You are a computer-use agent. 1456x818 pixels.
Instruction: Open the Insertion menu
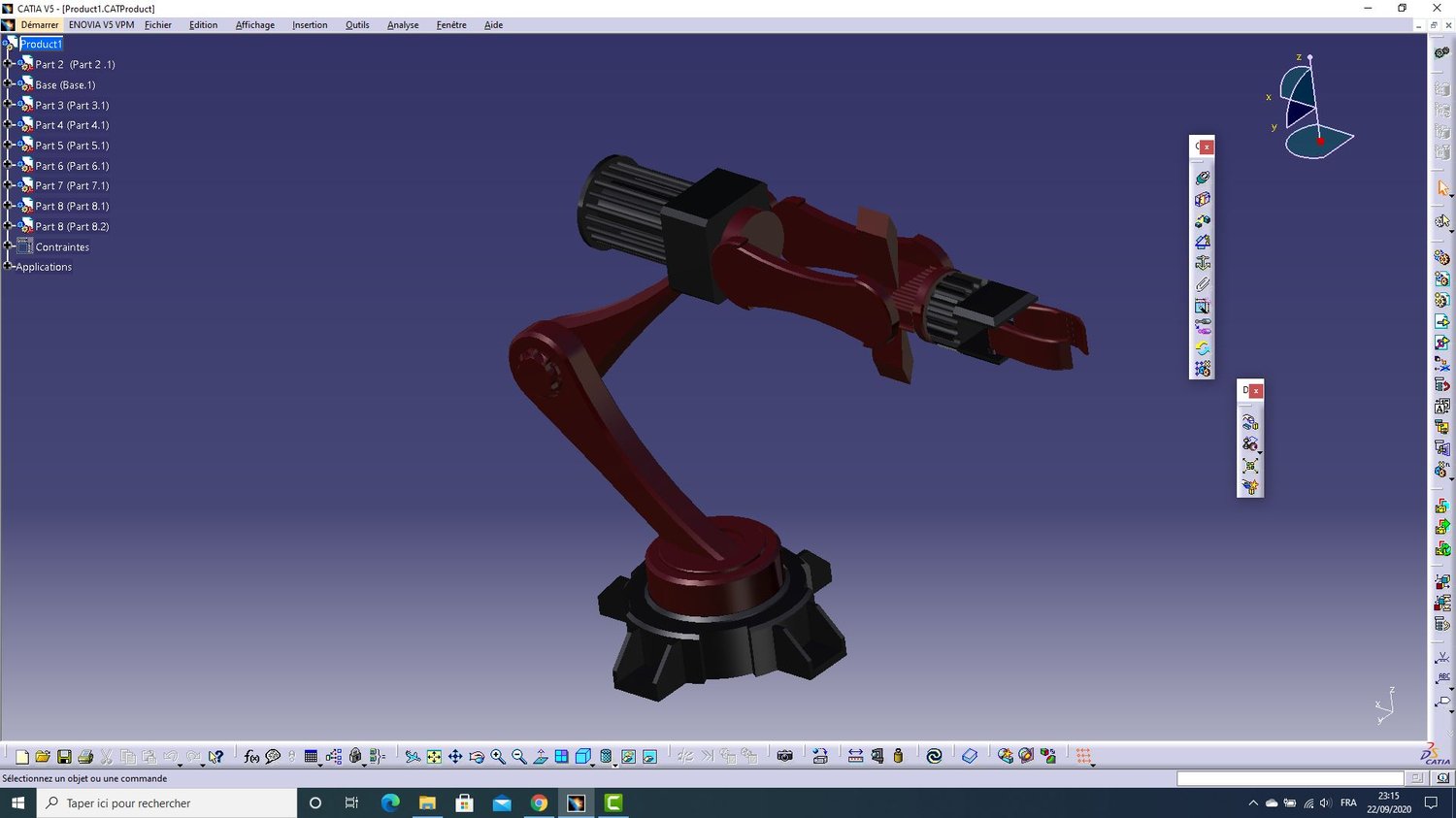(310, 25)
